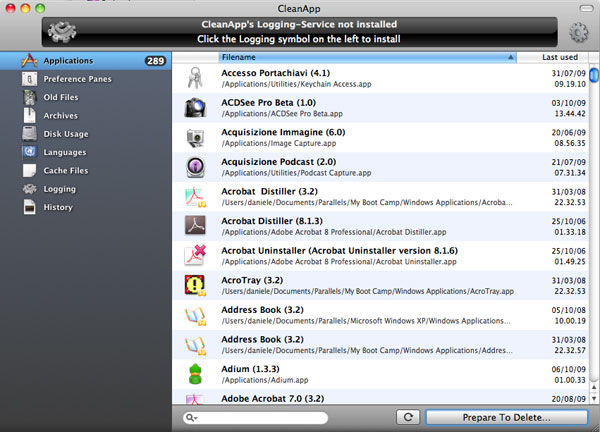Click Acrobat Distiller (8.1.3) icon
This screenshot has height=432, width=600.
[x=195, y=225]
